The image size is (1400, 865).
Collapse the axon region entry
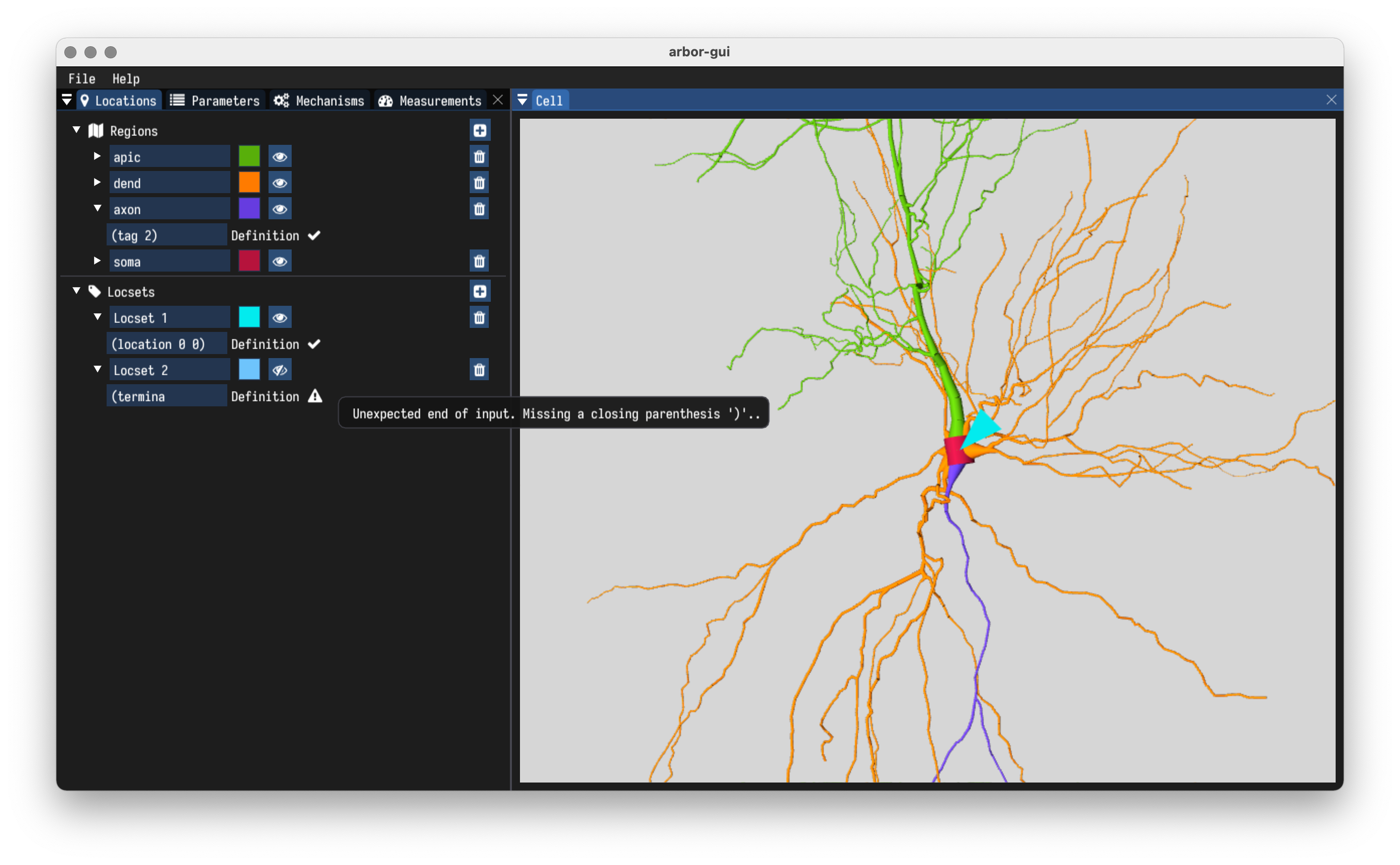[97, 208]
